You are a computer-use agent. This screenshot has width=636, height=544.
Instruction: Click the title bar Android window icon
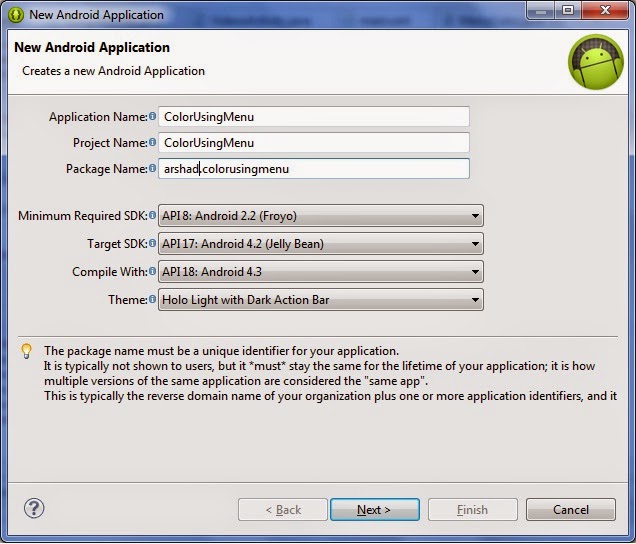16,15
